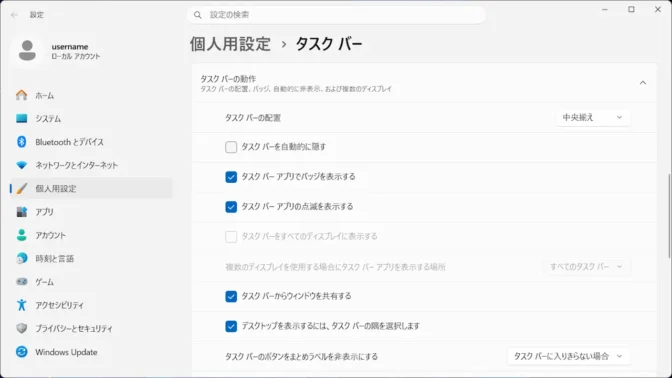The height and width of the screenshot is (378, 672).
Task: Click the vertical scrollbar thumb
Action: point(669,216)
